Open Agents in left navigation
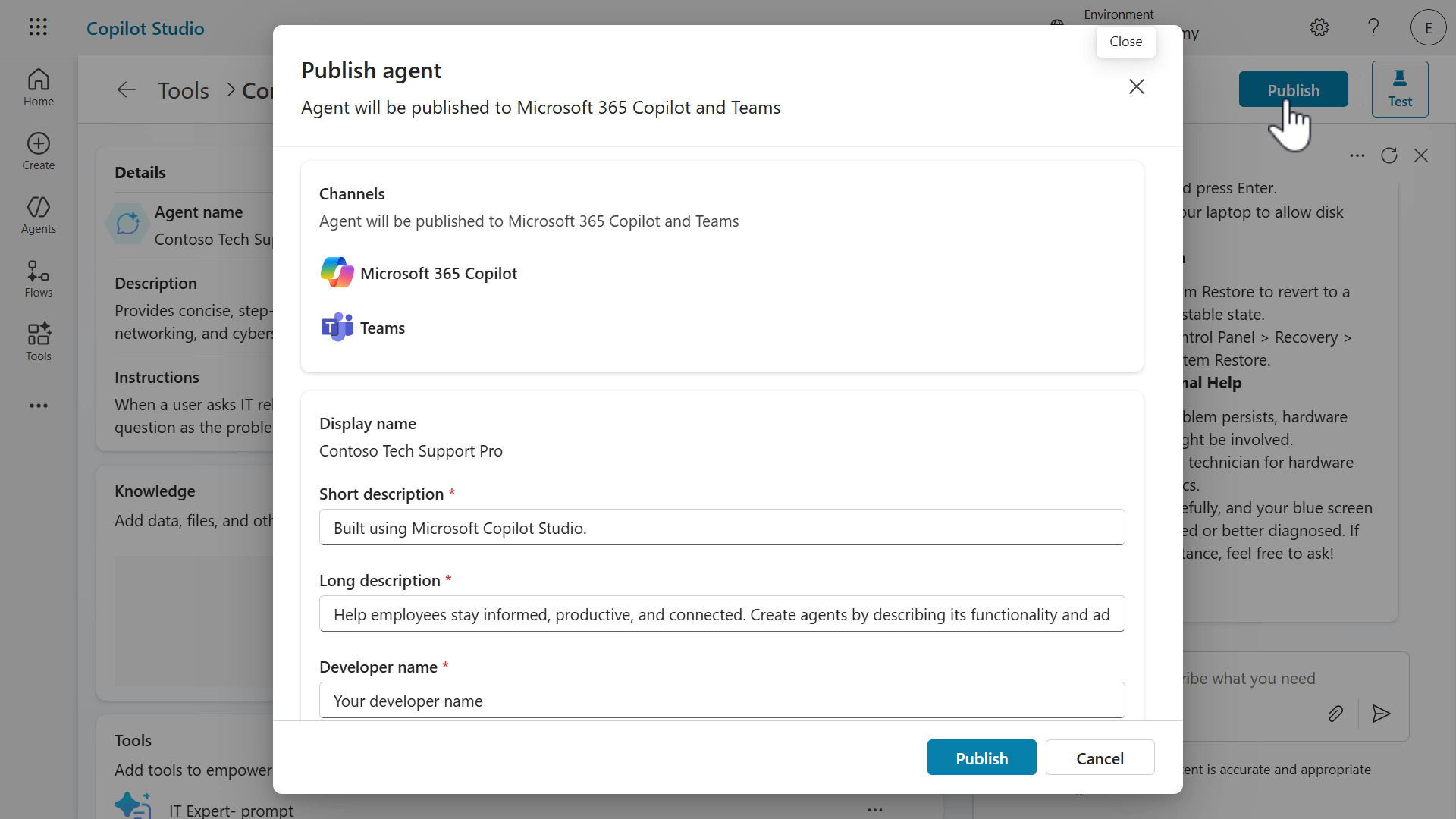 click(x=39, y=215)
